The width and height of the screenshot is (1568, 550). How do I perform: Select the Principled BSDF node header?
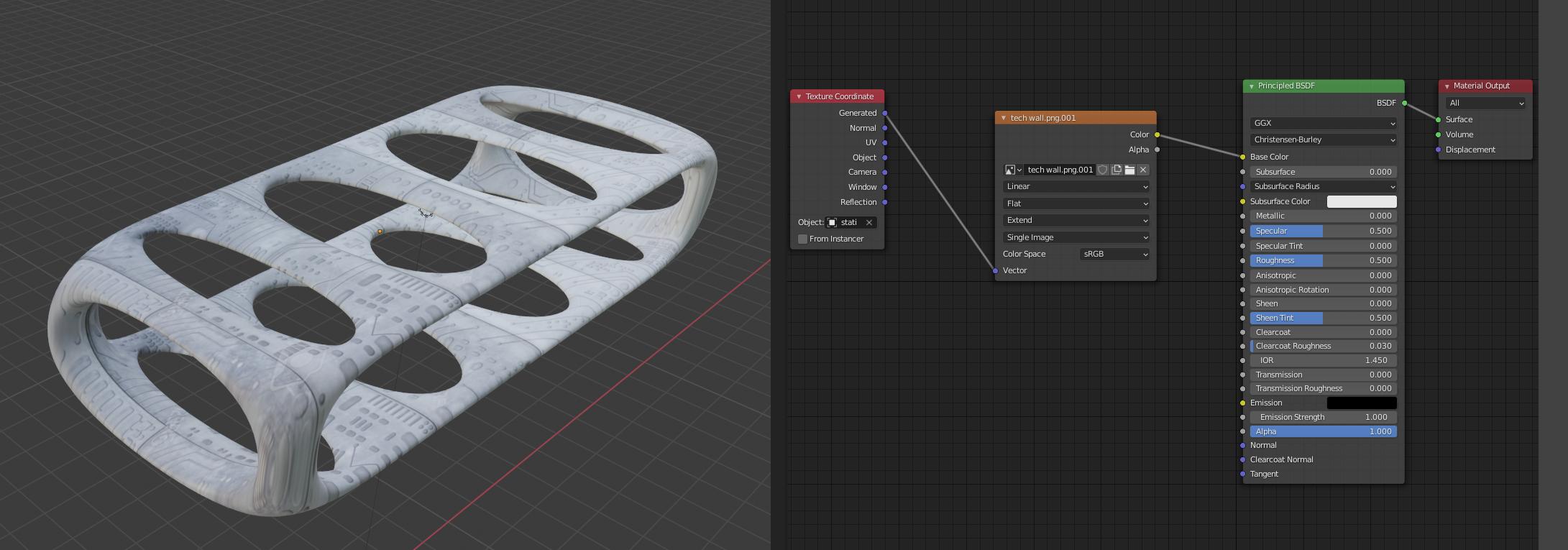pyautogui.click(x=1324, y=86)
